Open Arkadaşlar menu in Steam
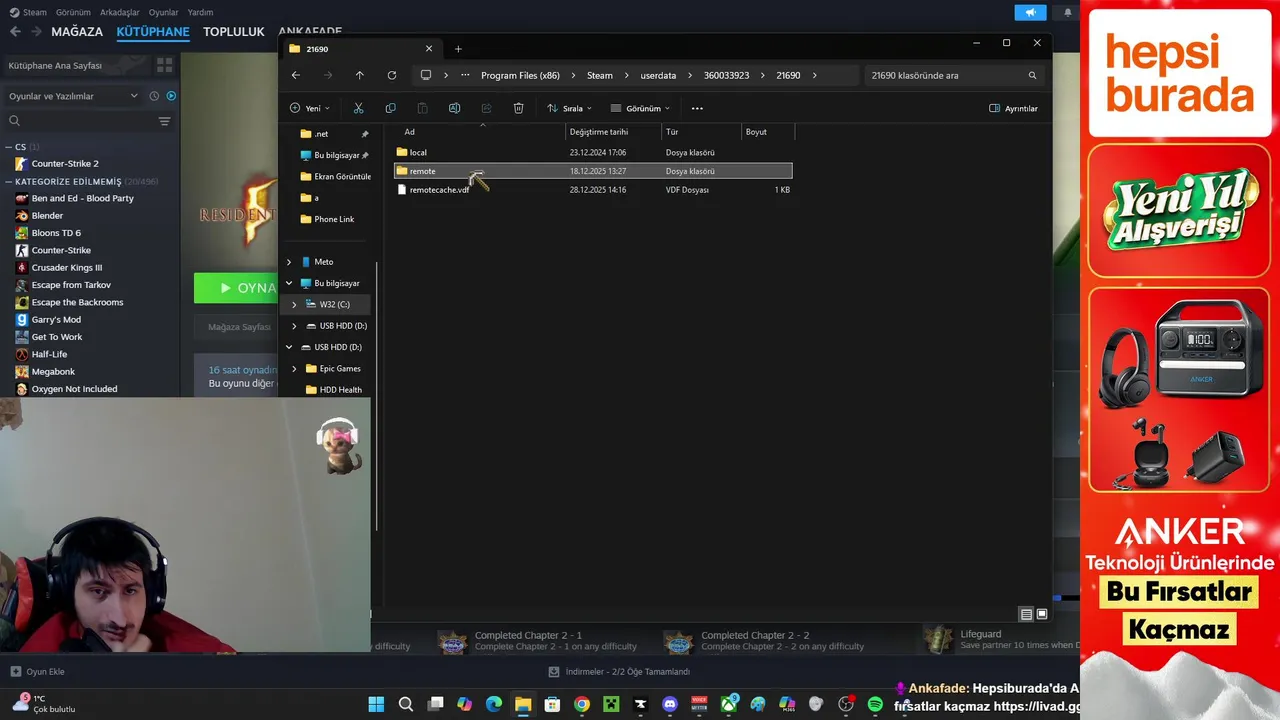Viewport: 1280px width, 720px height. [120, 12]
